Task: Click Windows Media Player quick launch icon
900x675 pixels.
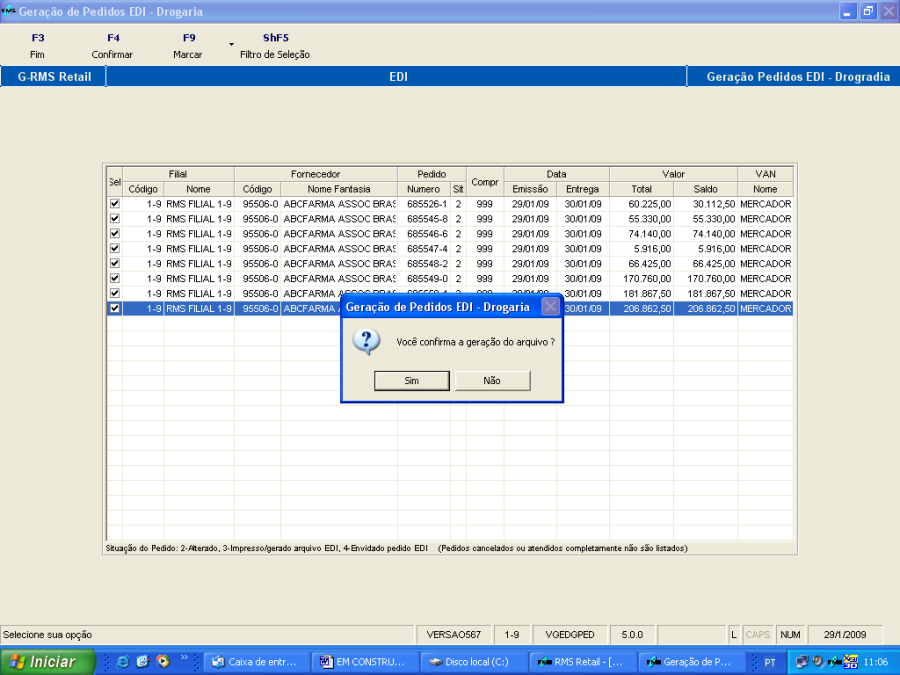Action: coord(164,662)
